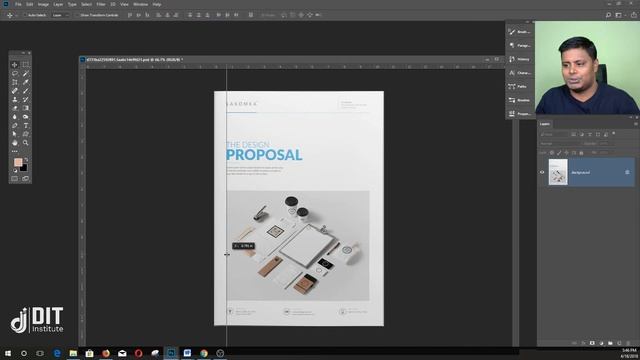The height and width of the screenshot is (360, 640).
Task: Swap foreground and background colors
Action: (x=27, y=159)
